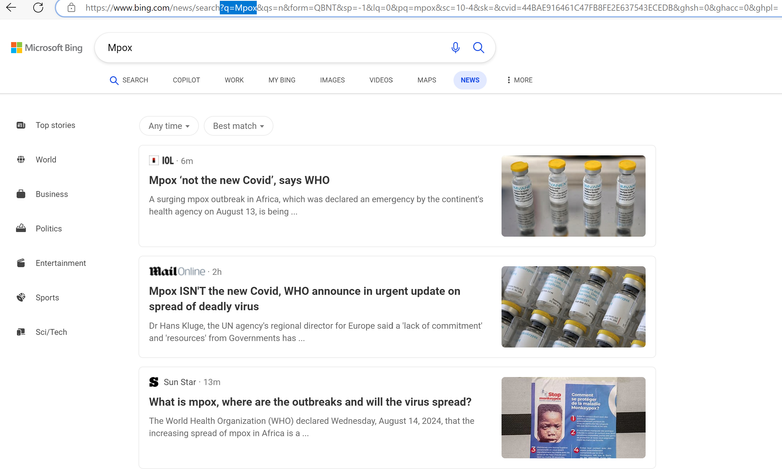The width and height of the screenshot is (782, 469).
Task: Open headline Mpox ISN'T the new Covid
Action: coord(305,298)
